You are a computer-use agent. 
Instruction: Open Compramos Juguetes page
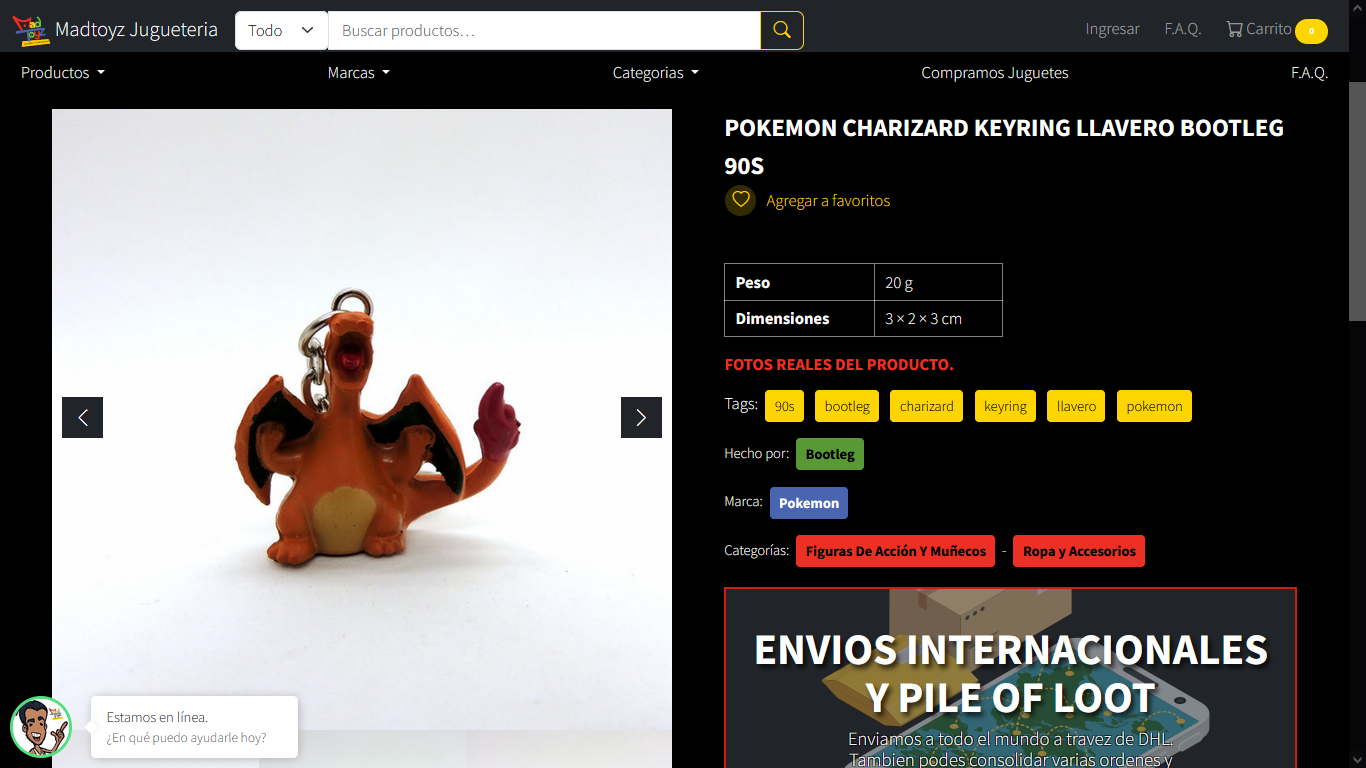[x=995, y=73]
